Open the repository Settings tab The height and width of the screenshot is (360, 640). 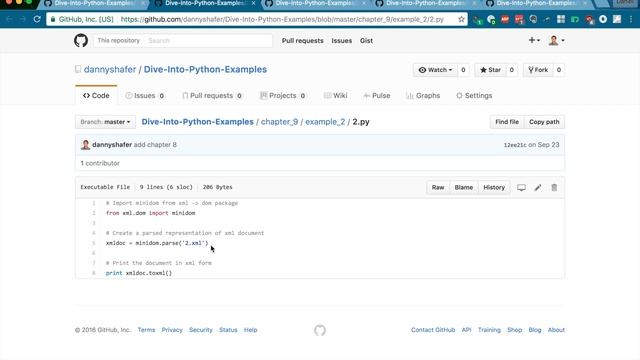(x=474, y=96)
